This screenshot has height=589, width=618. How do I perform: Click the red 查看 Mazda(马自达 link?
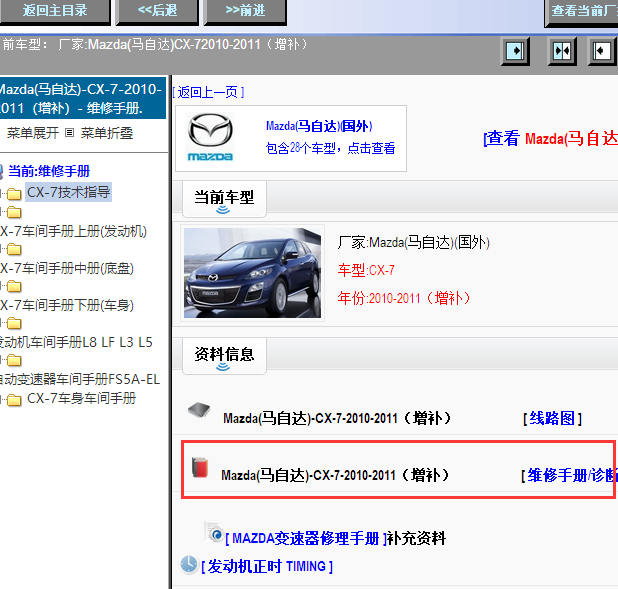(x=551, y=139)
